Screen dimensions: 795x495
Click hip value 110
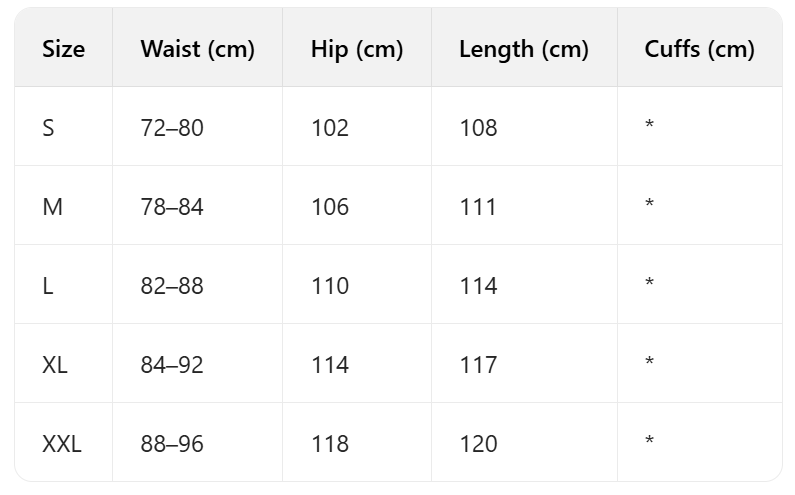[x=330, y=286]
